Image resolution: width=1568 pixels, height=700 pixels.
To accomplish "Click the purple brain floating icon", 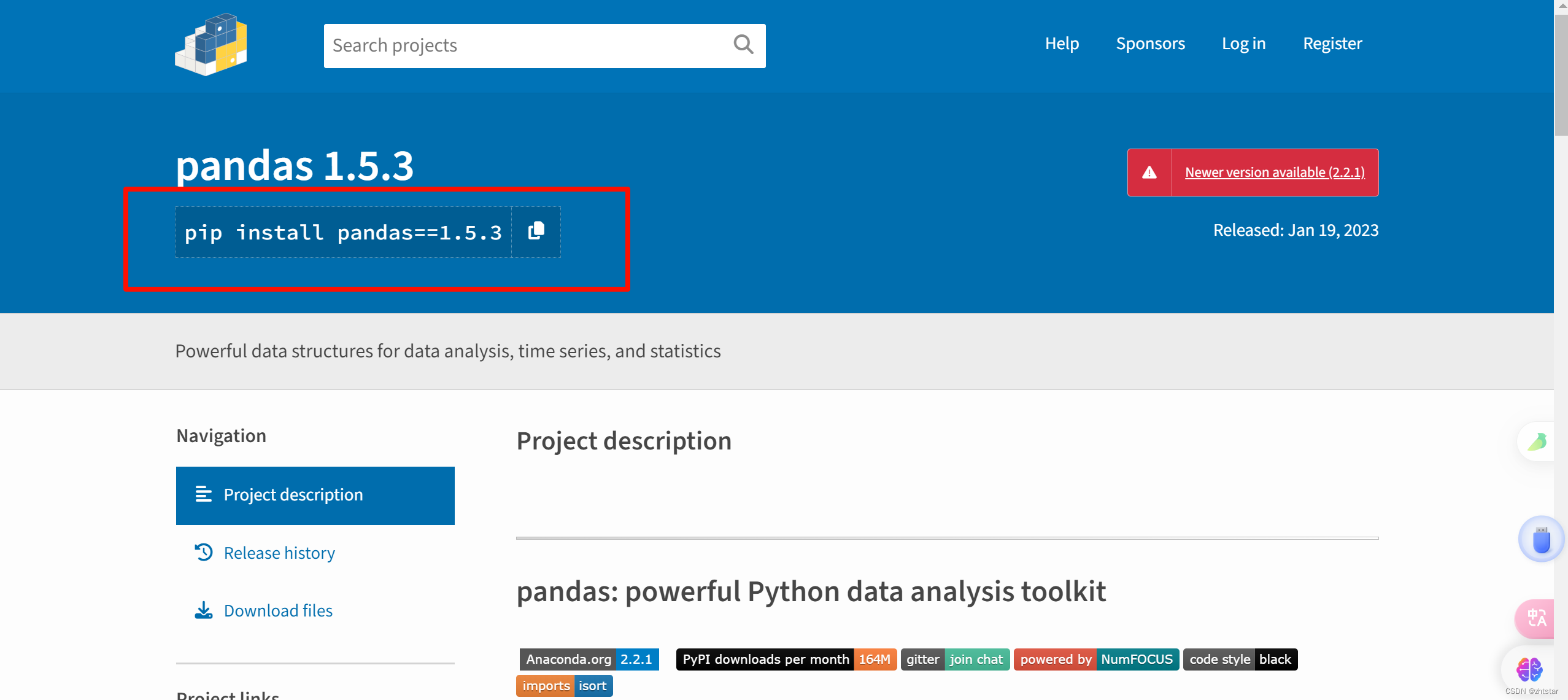I will pos(1529,669).
